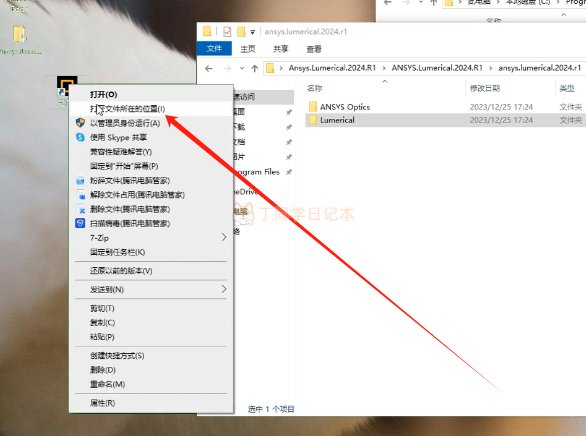Click the 删除文件 delete icon

[81, 209]
